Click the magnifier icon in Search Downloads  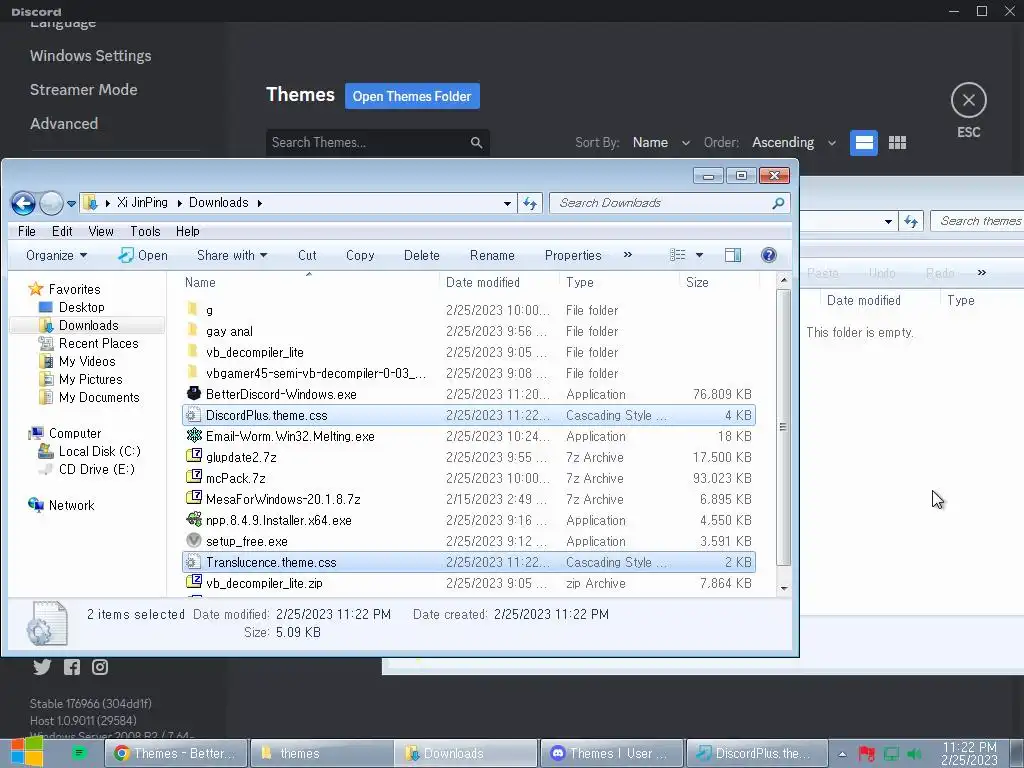(x=778, y=203)
